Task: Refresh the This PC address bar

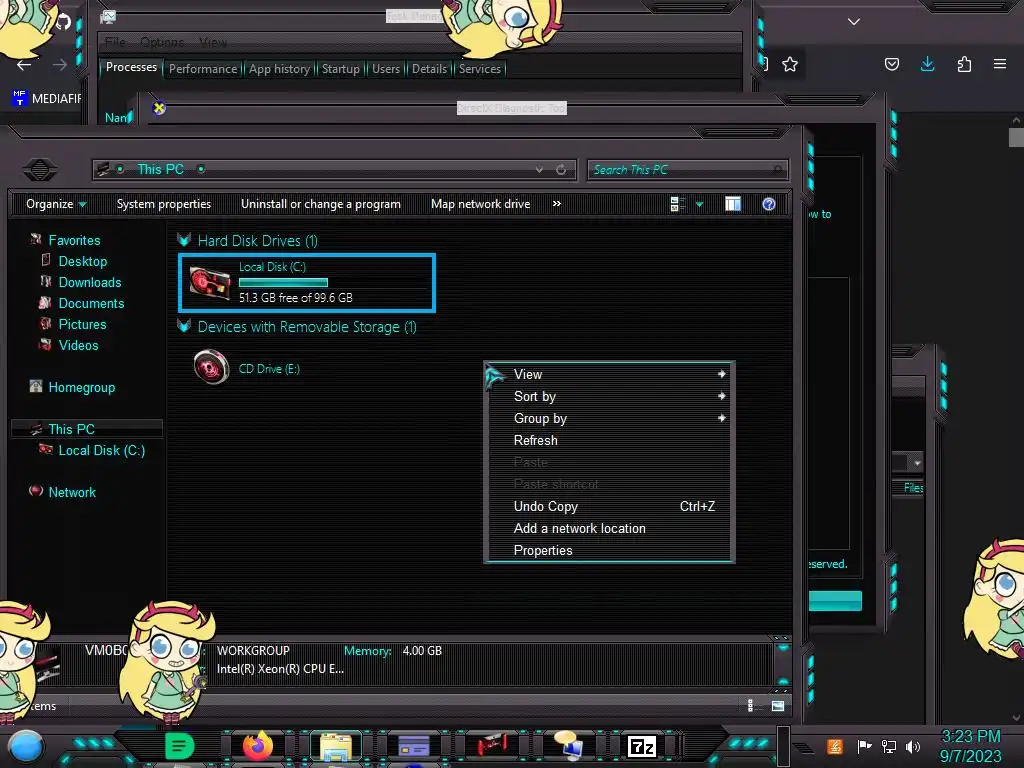Action: click(x=561, y=170)
